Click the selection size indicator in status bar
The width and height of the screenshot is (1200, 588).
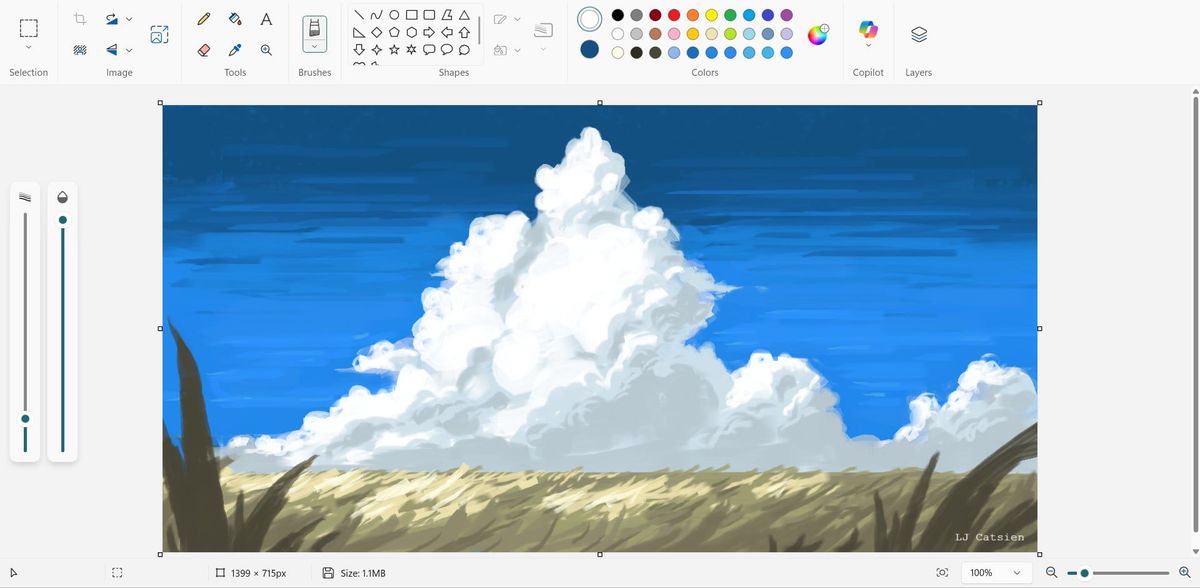point(117,573)
